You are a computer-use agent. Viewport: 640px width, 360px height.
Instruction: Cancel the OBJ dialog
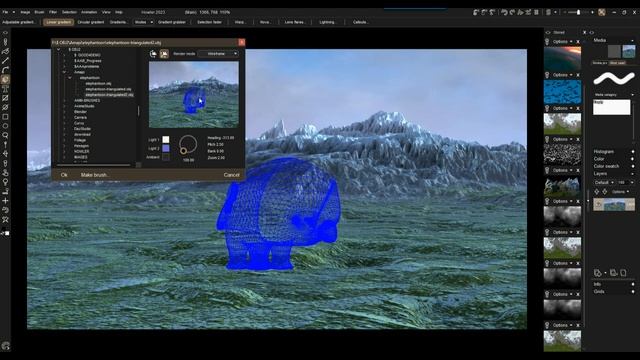(x=231, y=175)
